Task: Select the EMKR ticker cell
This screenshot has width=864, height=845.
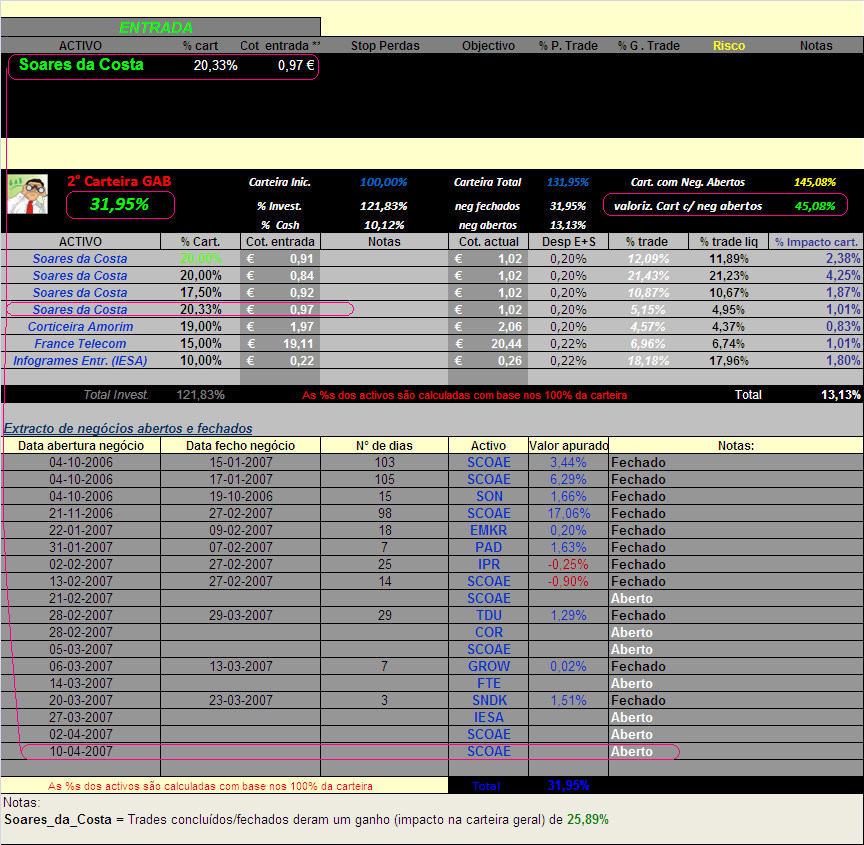Action: click(x=489, y=530)
